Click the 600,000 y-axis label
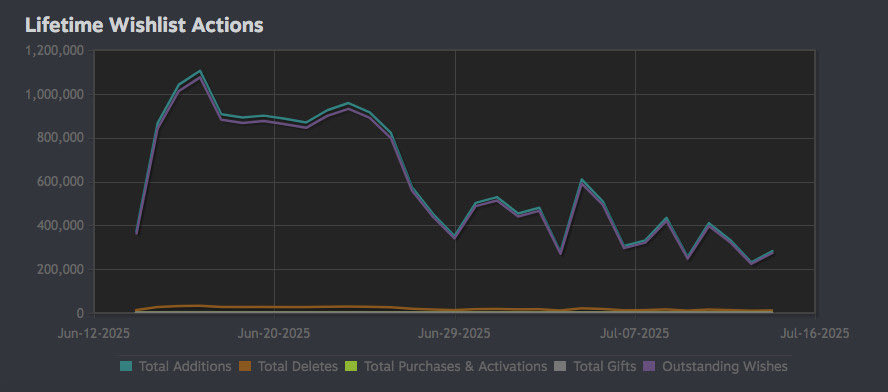Screen dimensions: 888x392 tap(61, 182)
